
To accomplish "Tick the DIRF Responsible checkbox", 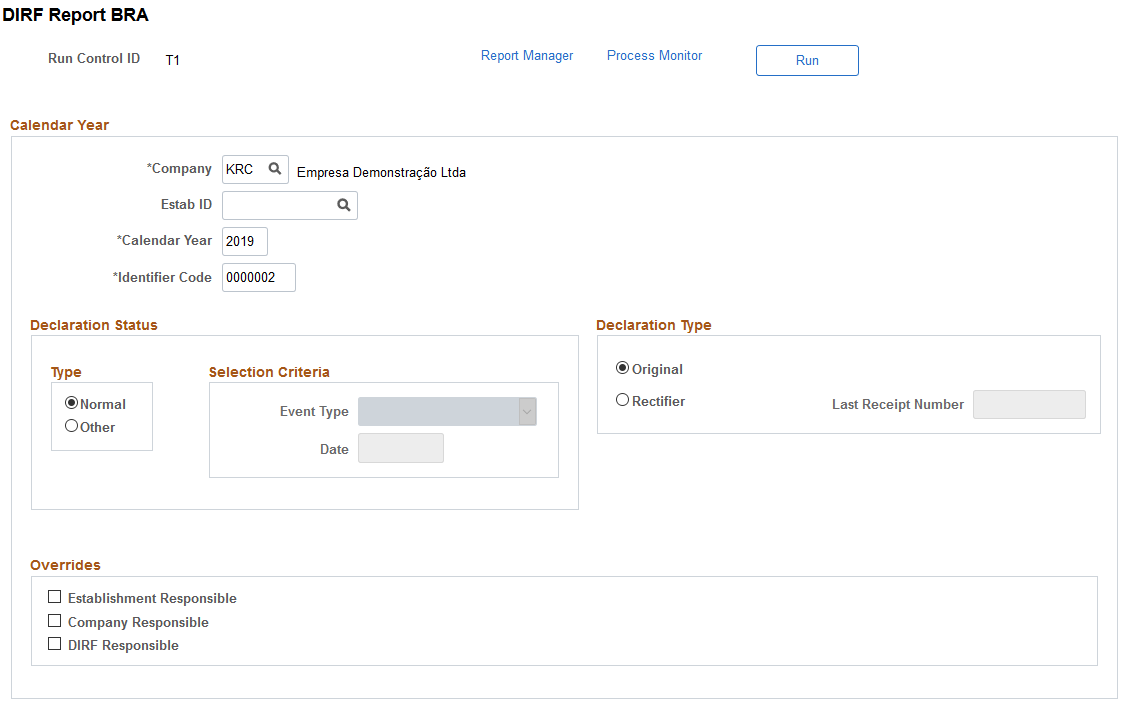I will point(54,644).
